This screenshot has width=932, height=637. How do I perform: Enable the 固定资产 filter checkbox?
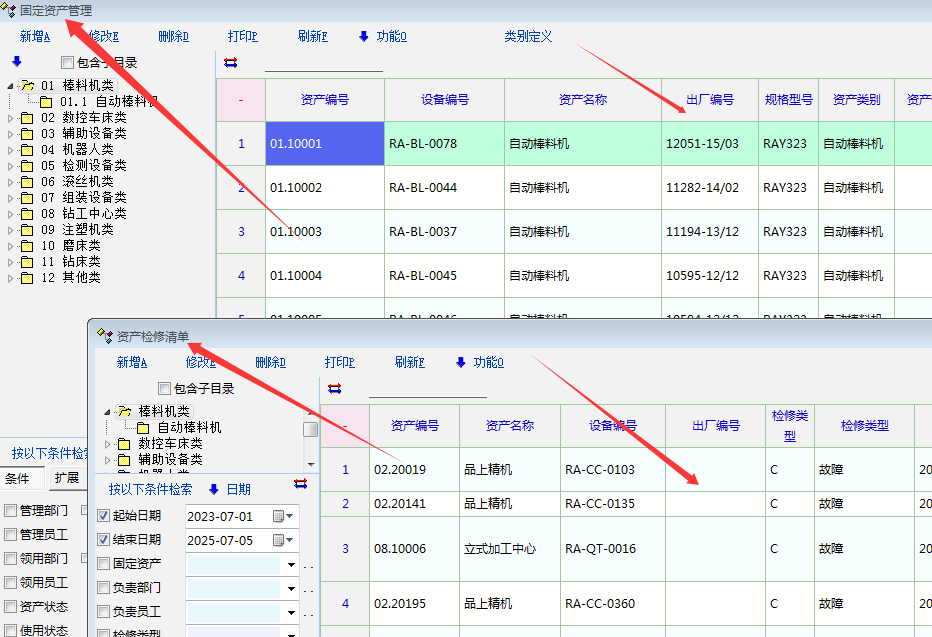pos(104,564)
